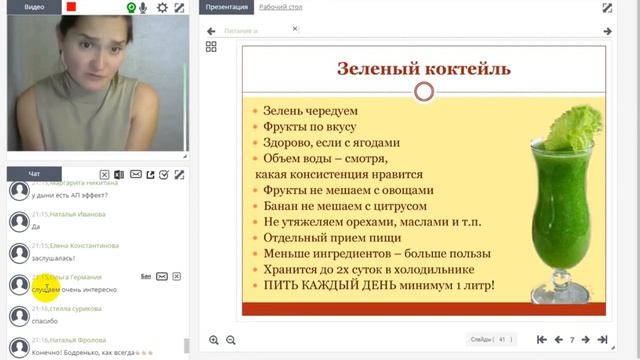Click slide line "Хранится до 2х суток в холодильнике"
Image resolution: width=640 pixels, height=360 pixels.
pos(369,270)
